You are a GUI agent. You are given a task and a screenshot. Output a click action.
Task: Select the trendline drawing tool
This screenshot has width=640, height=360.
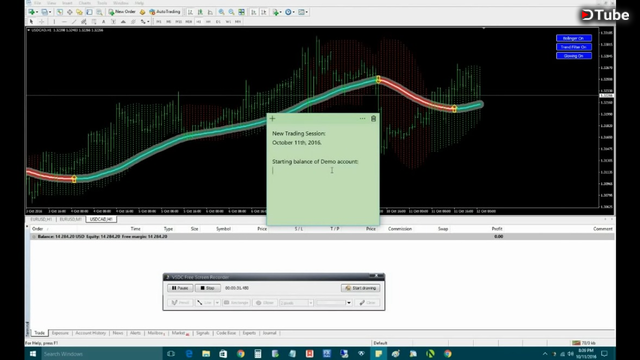74,22
